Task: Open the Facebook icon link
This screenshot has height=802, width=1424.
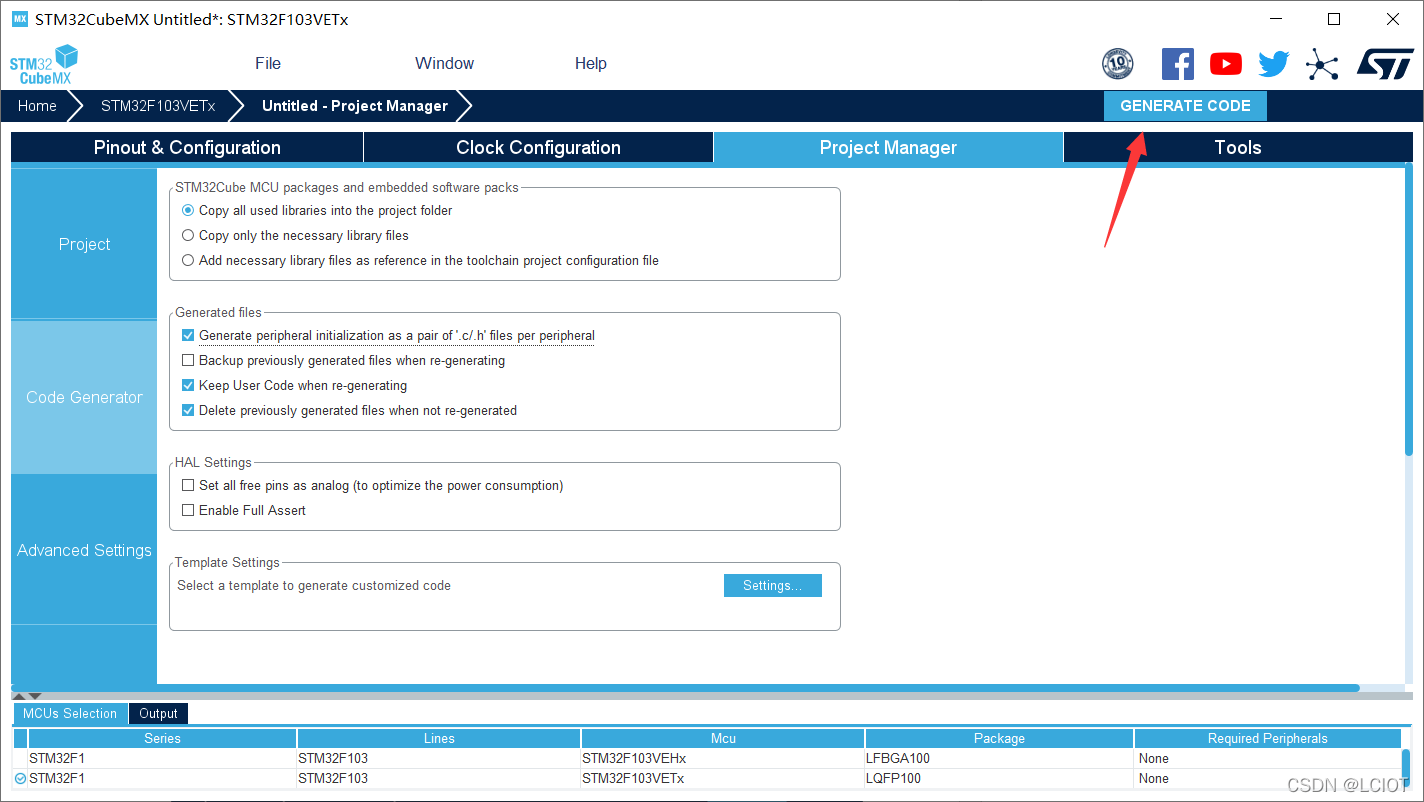Action: coord(1177,64)
